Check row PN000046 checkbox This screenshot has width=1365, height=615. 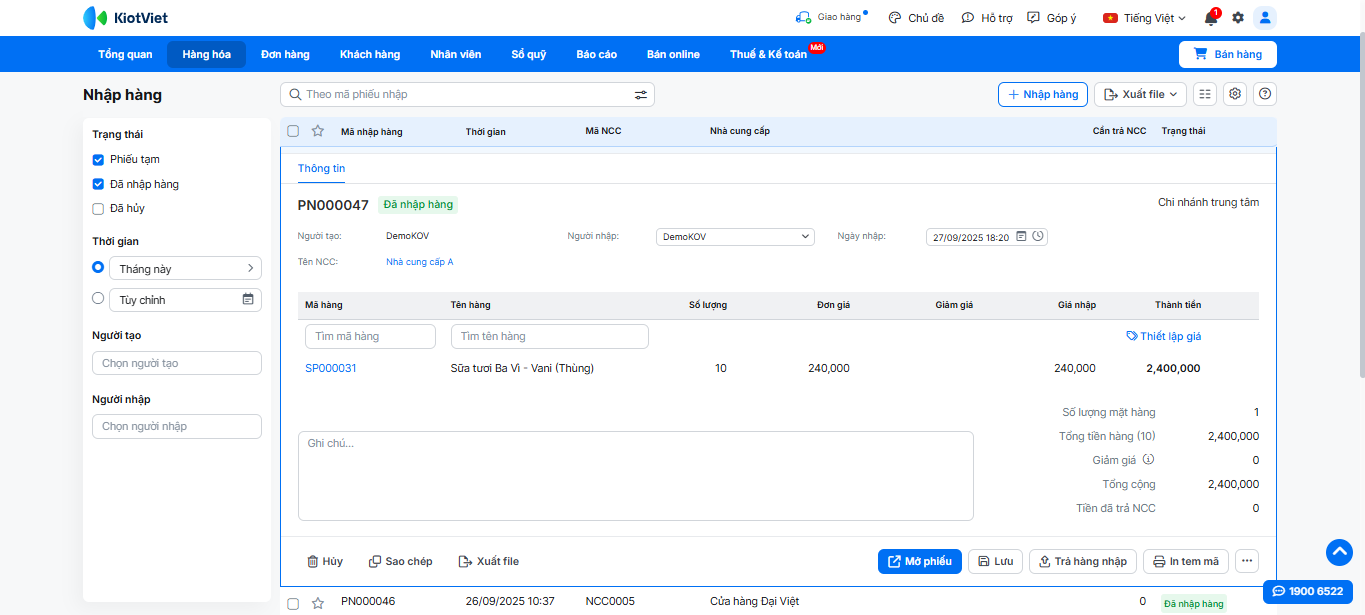pyautogui.click(x=293, y=603)
